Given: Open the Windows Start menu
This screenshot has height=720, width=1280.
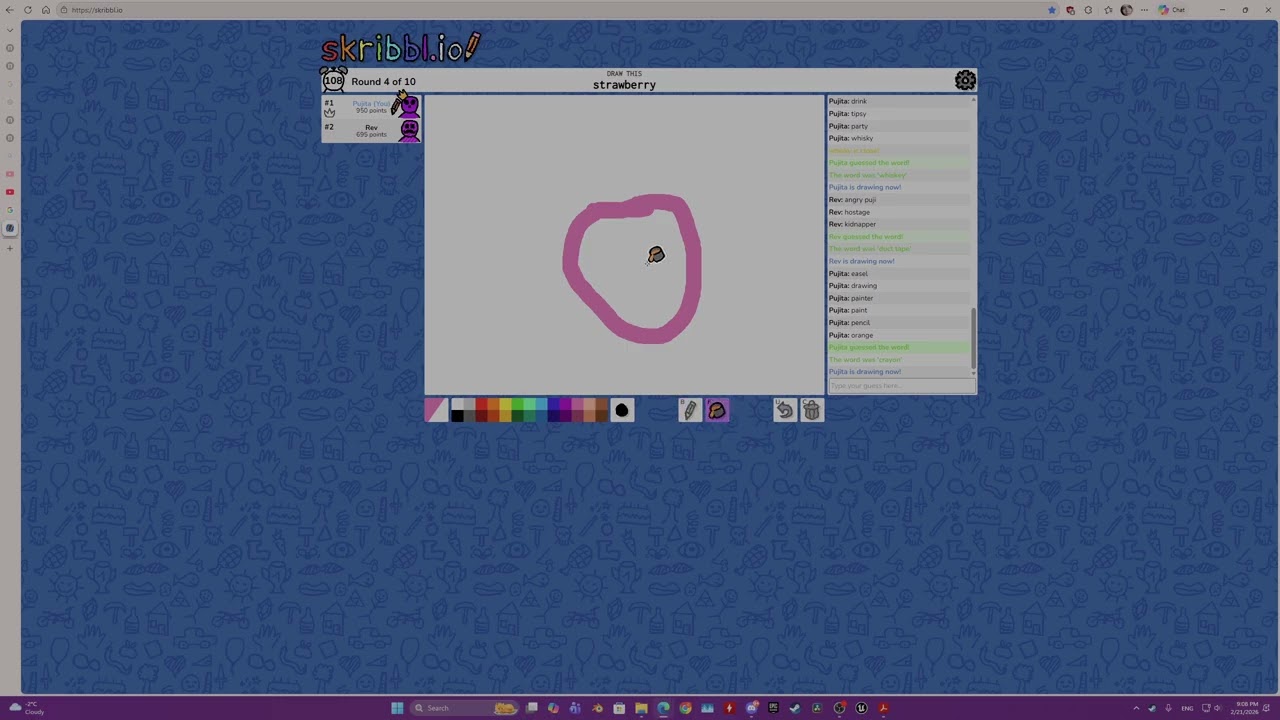Looking at the screenshot, I should coord(397,708).
